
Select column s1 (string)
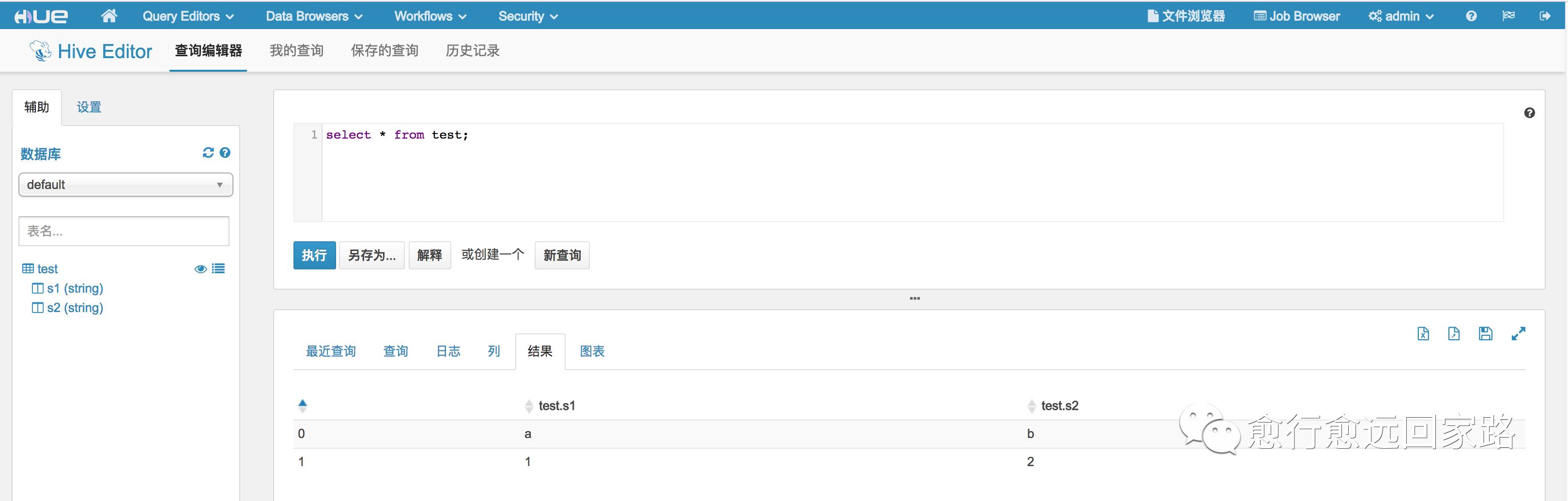click(75, 288)
